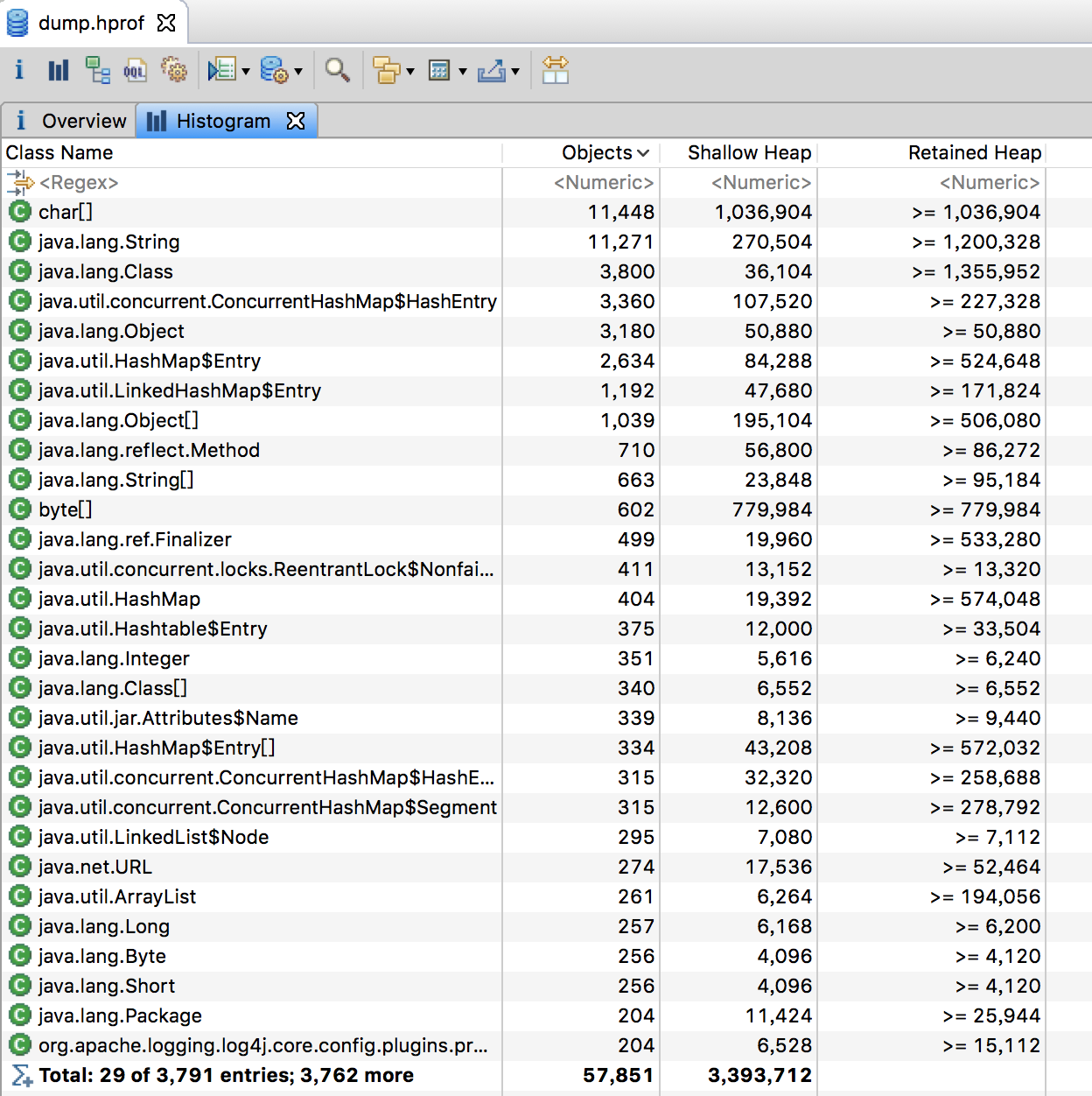The width and height of the screenshot is (1092, 1096).
Task: Click the Regex class name filter field
Action: (79, 182)
